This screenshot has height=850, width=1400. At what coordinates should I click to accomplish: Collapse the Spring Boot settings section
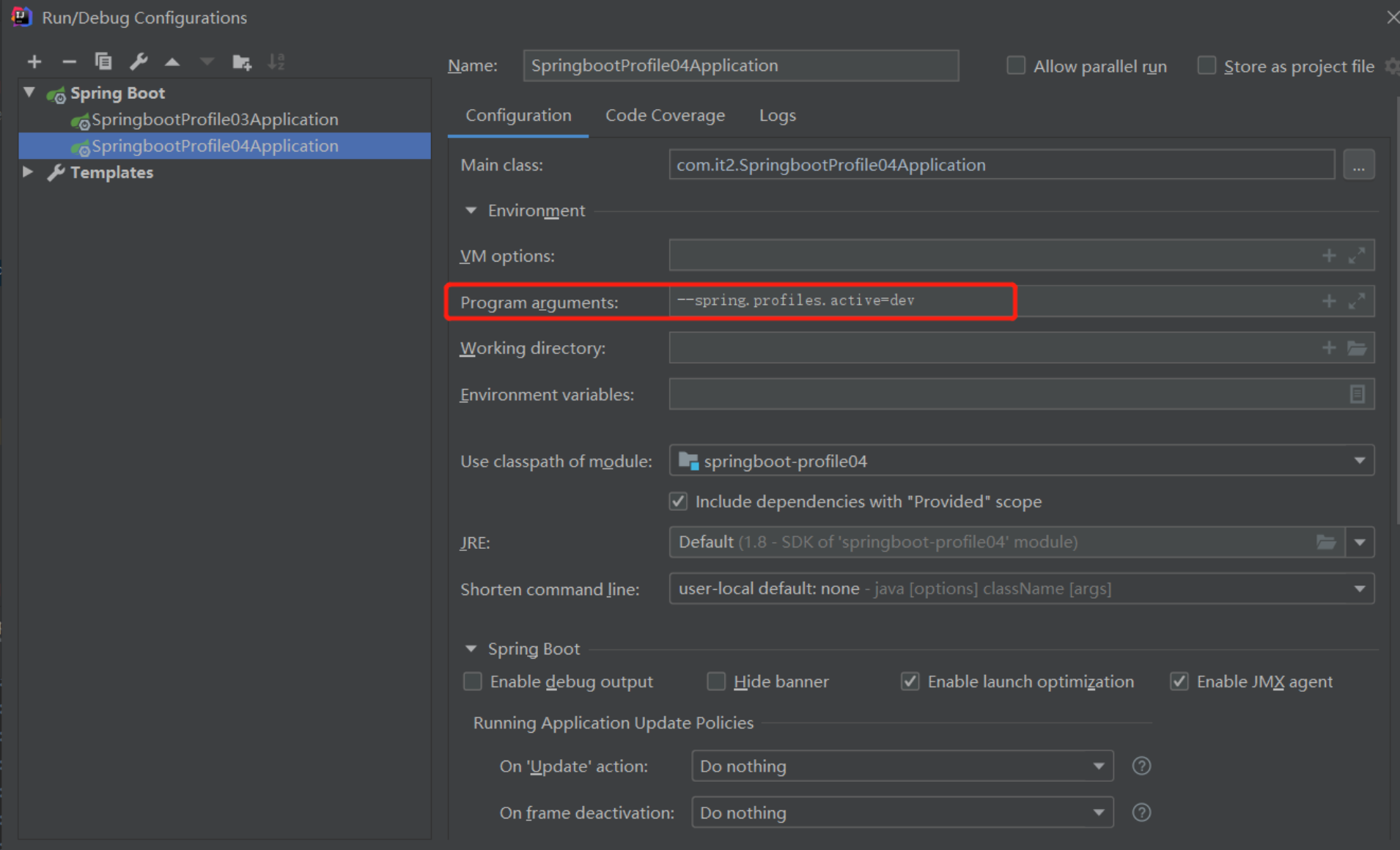click(471, 648)
